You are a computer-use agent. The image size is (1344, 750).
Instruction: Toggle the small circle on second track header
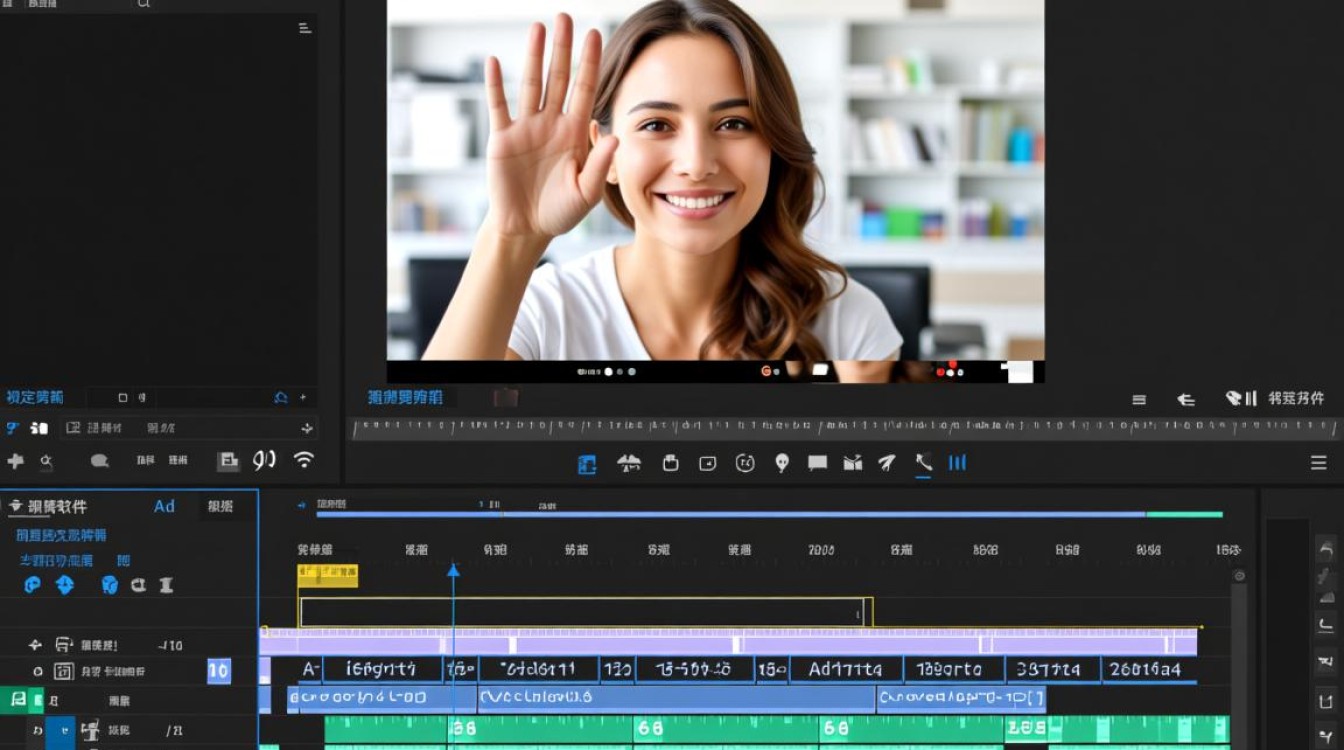click(38, 672)
